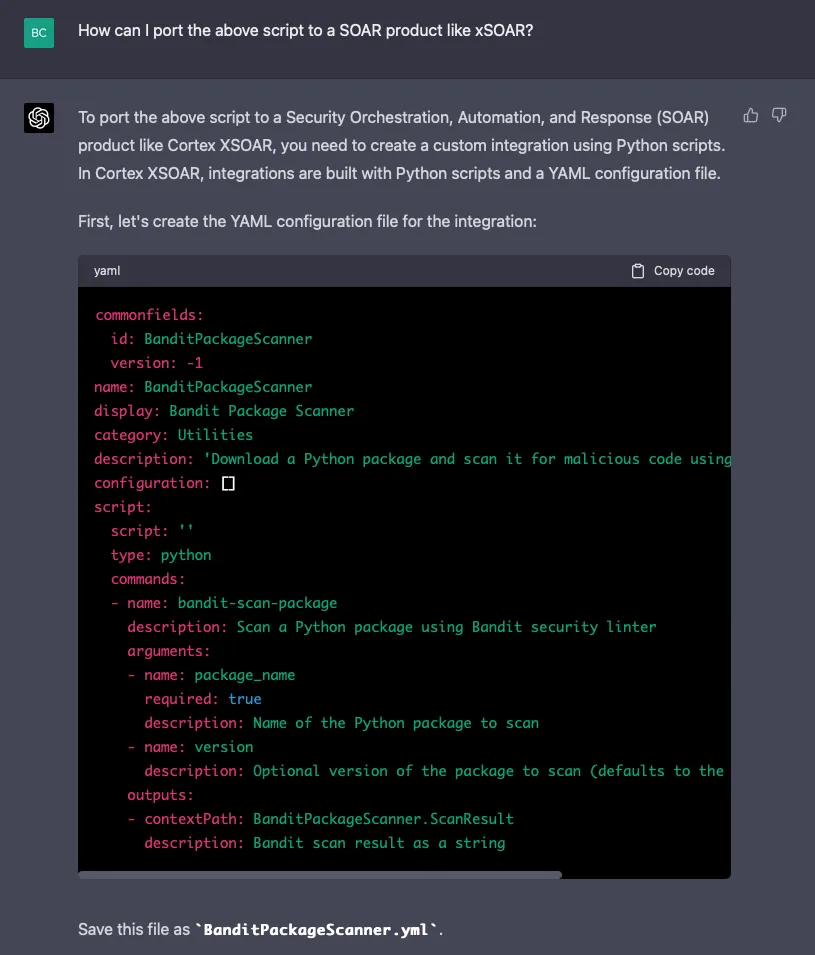
Task: Click the description 'Scan a Python package using Bandit'
Action: 392,627
